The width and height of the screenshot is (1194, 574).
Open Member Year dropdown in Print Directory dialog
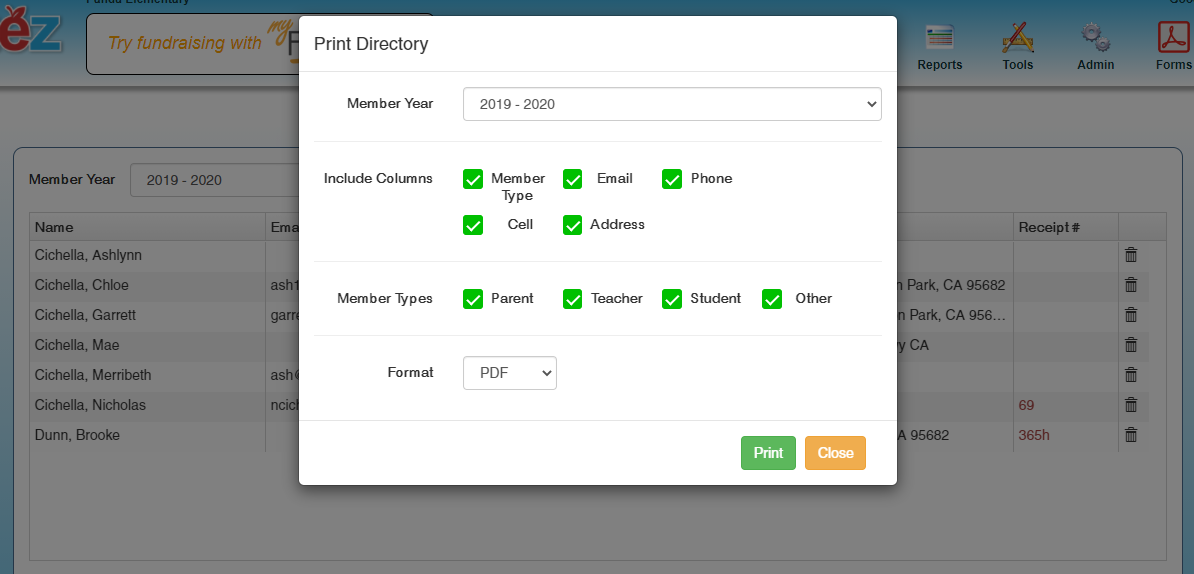pyautogui.click(x=671, y=104)
